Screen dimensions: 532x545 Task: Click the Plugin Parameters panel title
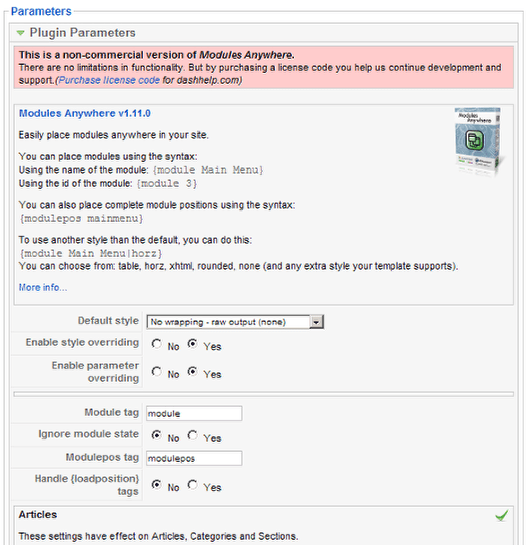(82, 33)
